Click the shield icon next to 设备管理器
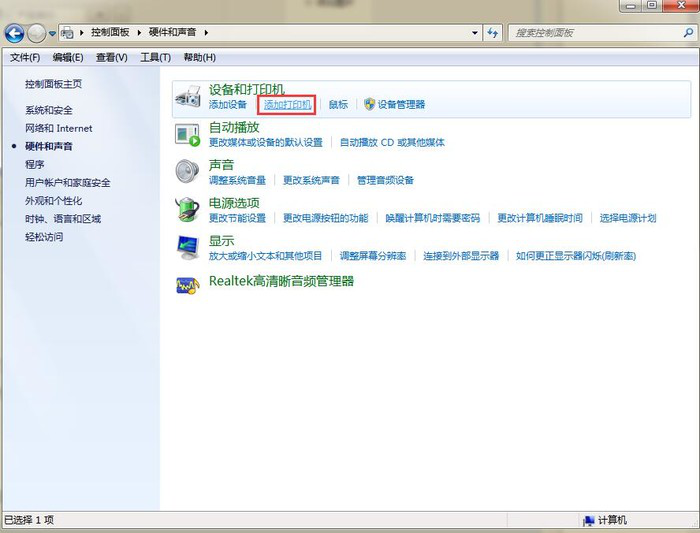Viewport: 700px width, 533px height. (369, 104)
